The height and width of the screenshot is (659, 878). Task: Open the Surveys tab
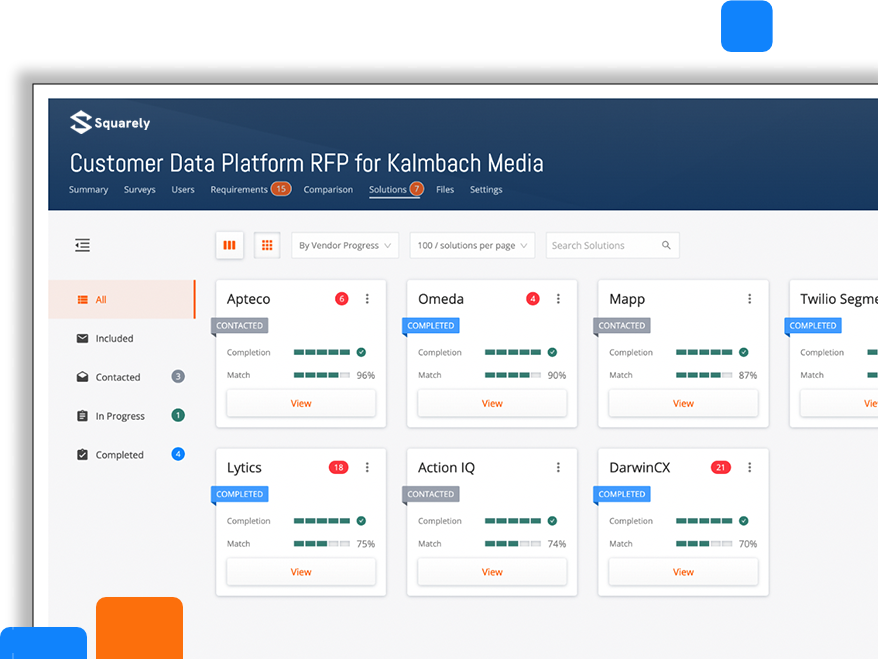[x=139, y=190]
